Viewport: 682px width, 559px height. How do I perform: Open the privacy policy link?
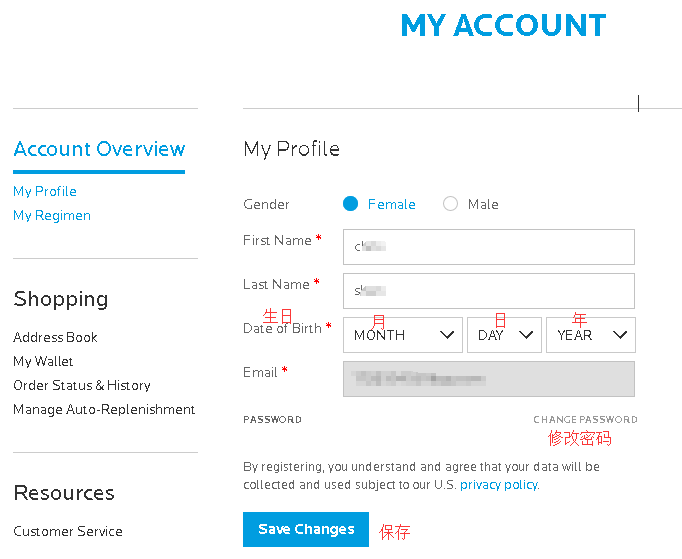tap(499, 485)
